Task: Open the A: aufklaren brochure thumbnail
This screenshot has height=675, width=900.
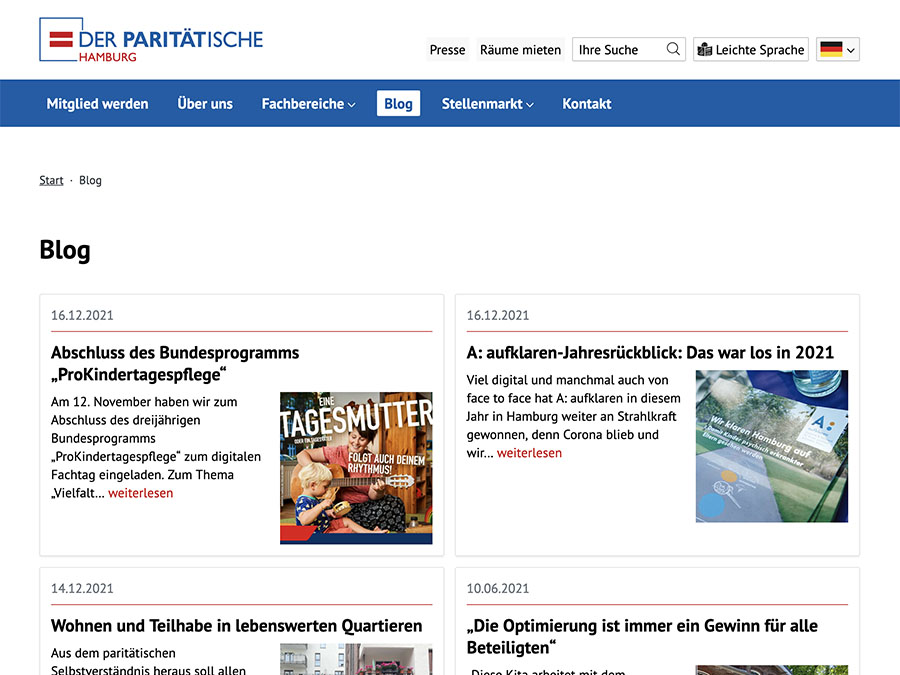Action: 771,446
